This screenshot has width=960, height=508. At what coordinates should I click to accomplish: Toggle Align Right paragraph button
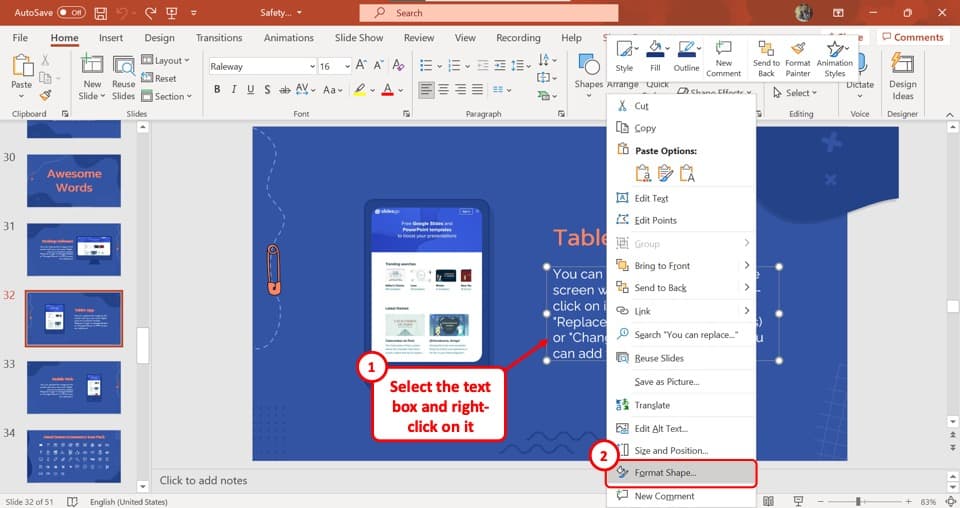pos(460,90)
